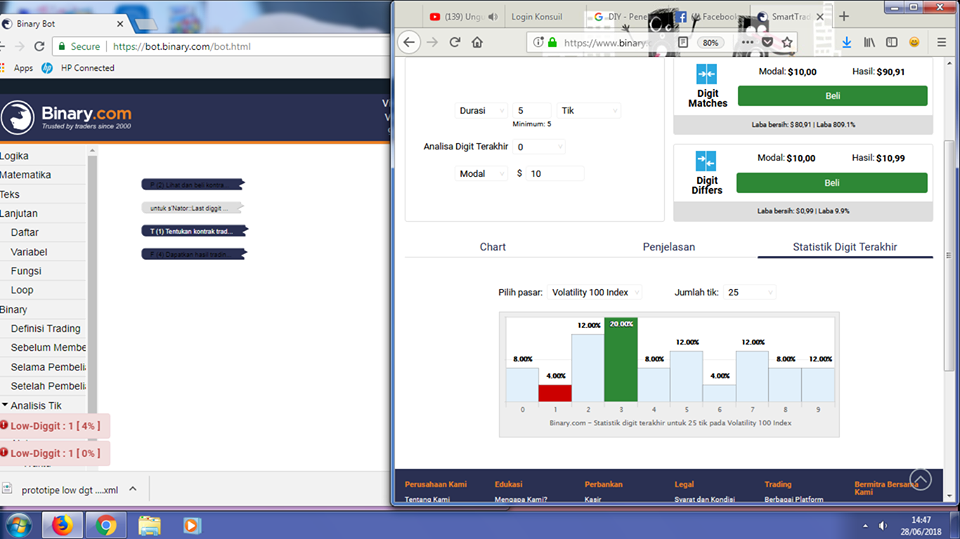Screen dimensions: 960x539
Task: Click Digit Matches contract icon
Action: pos(707,74)
